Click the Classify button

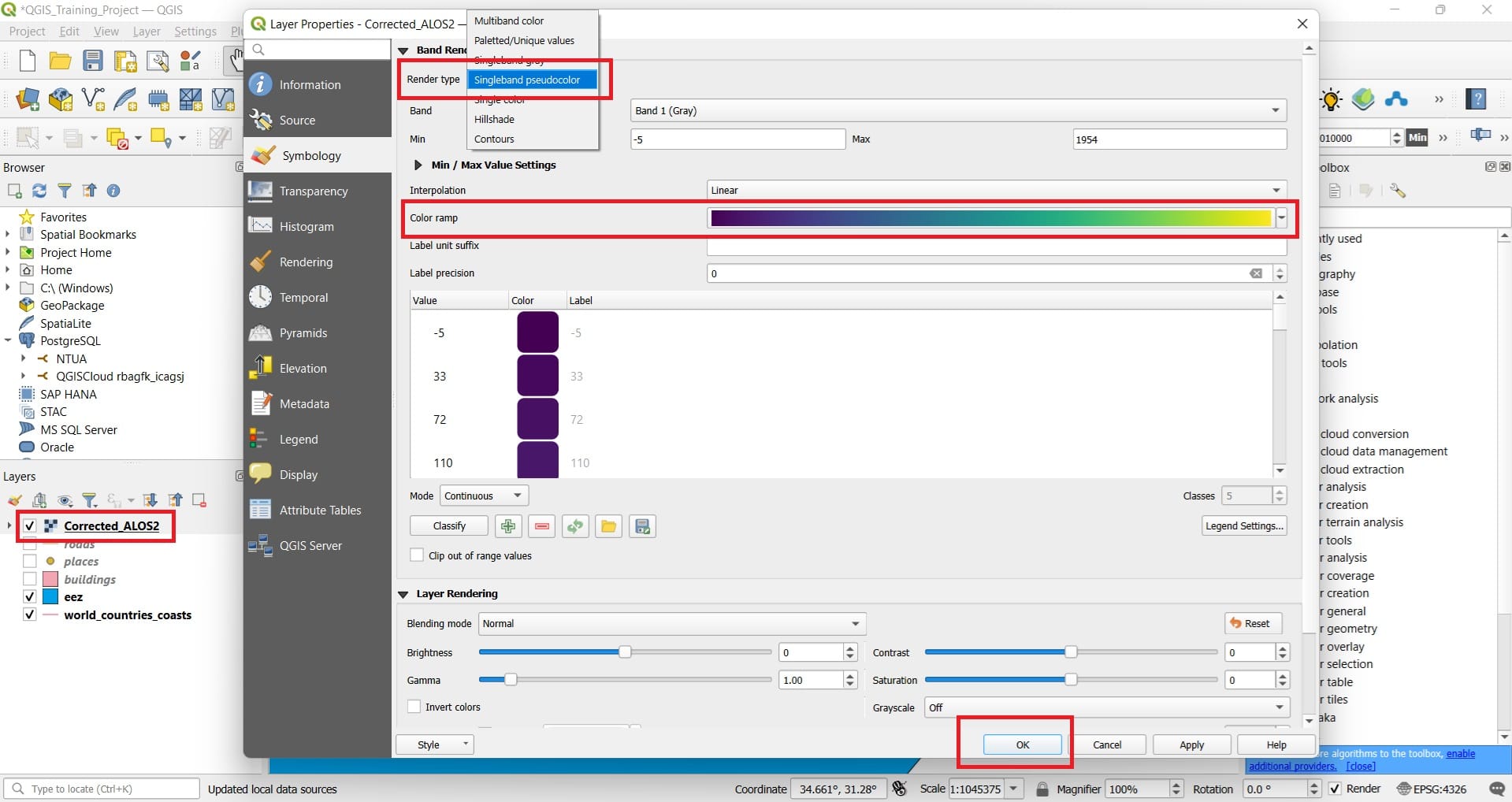(449, 526)
